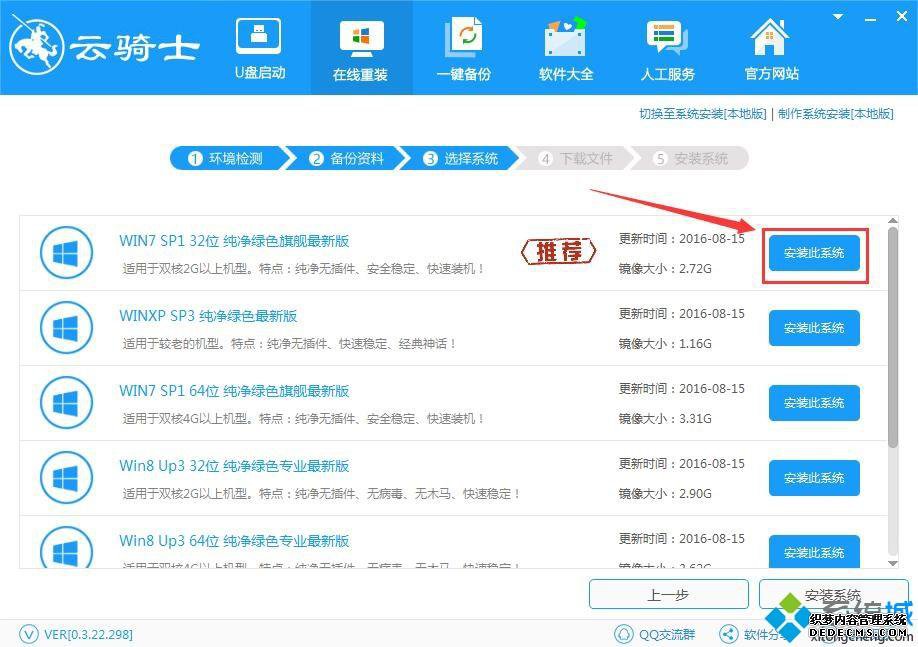918x647 pixels.
Task: Click 镜像大小：2.90G text
Action: (x=665, y=494)
